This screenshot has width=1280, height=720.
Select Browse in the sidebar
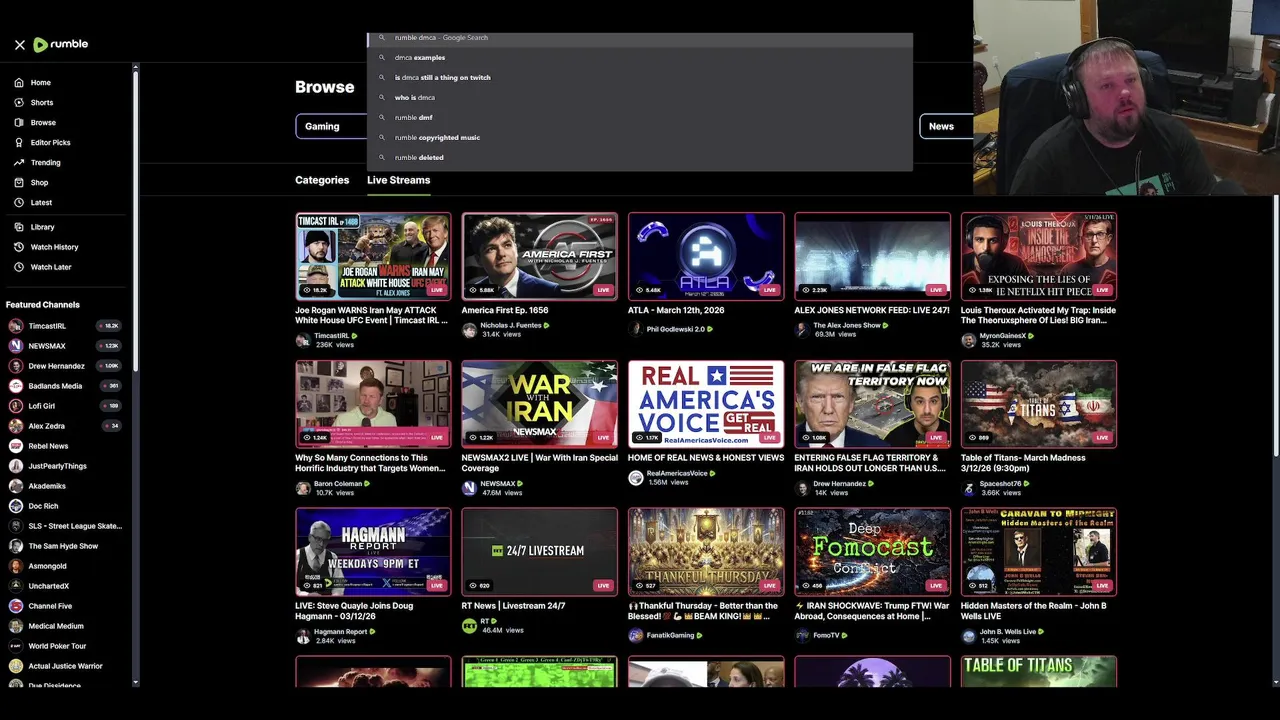coord(43,123)
